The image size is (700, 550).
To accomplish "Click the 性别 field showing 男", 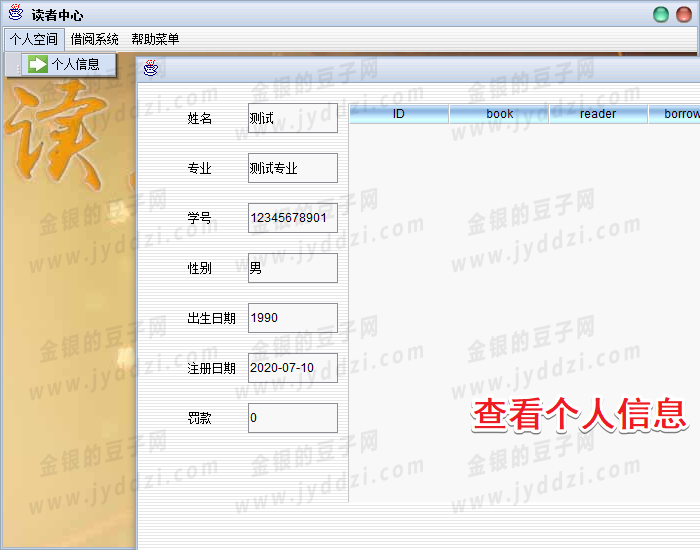I will [293, 268].
